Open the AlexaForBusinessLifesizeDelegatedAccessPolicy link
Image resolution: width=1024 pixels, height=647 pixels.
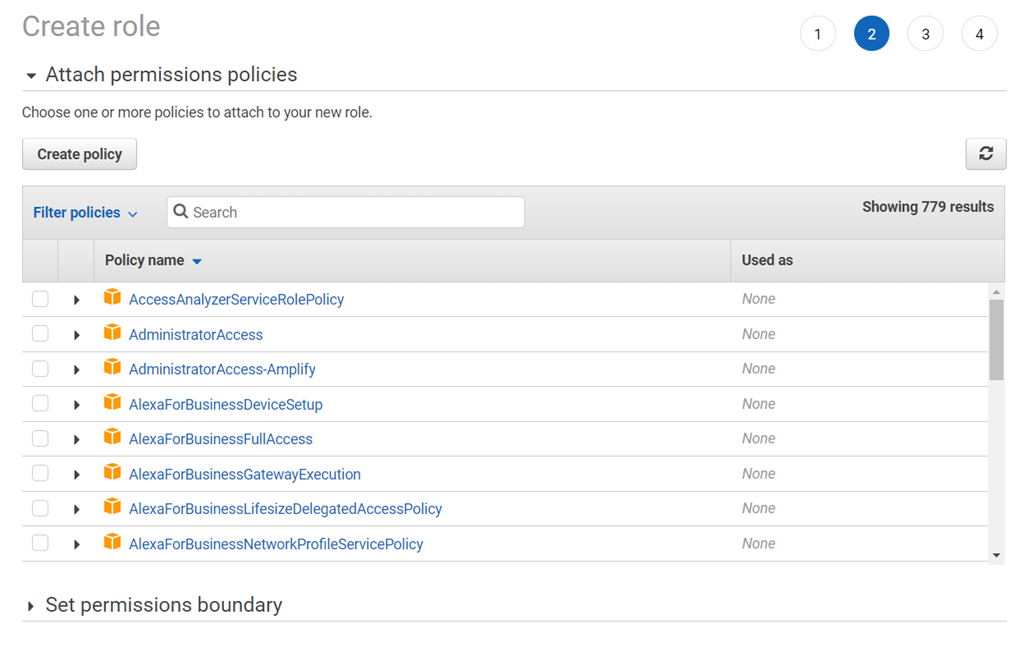click(x=285, y=509)
